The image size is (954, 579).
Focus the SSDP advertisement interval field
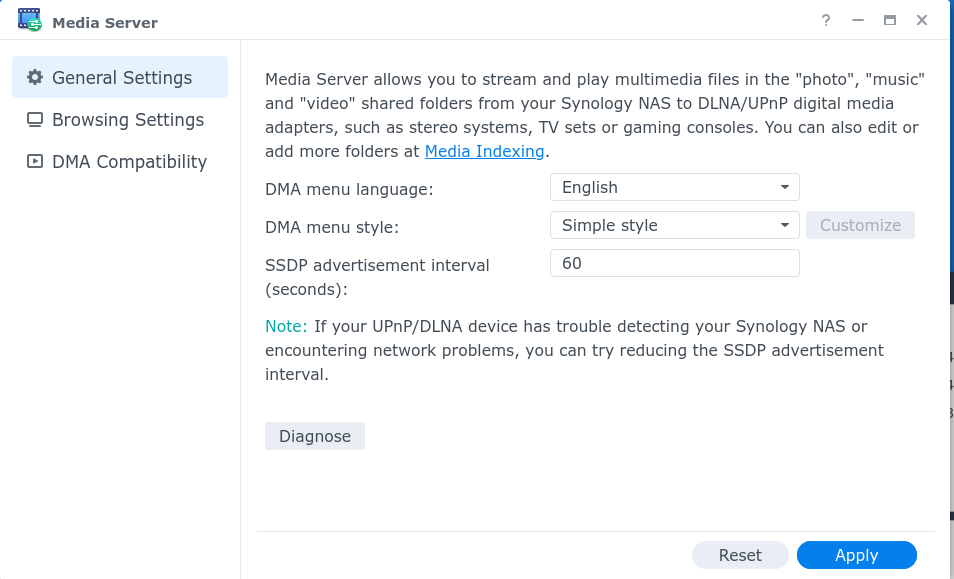(x=674, y=263)
